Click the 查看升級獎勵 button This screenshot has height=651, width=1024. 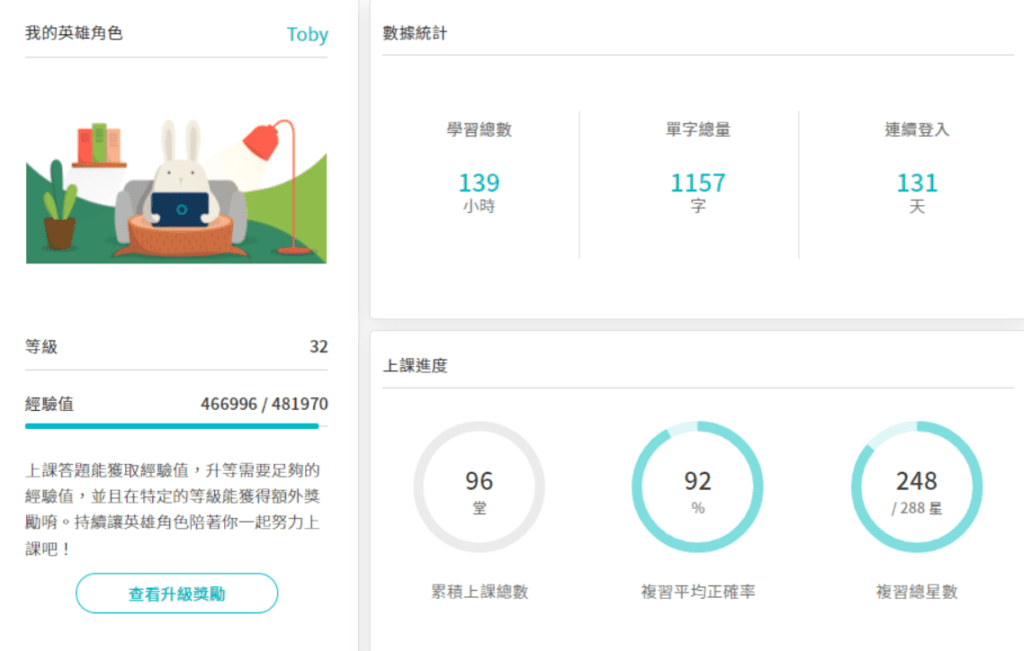click(x=176, y=593)
